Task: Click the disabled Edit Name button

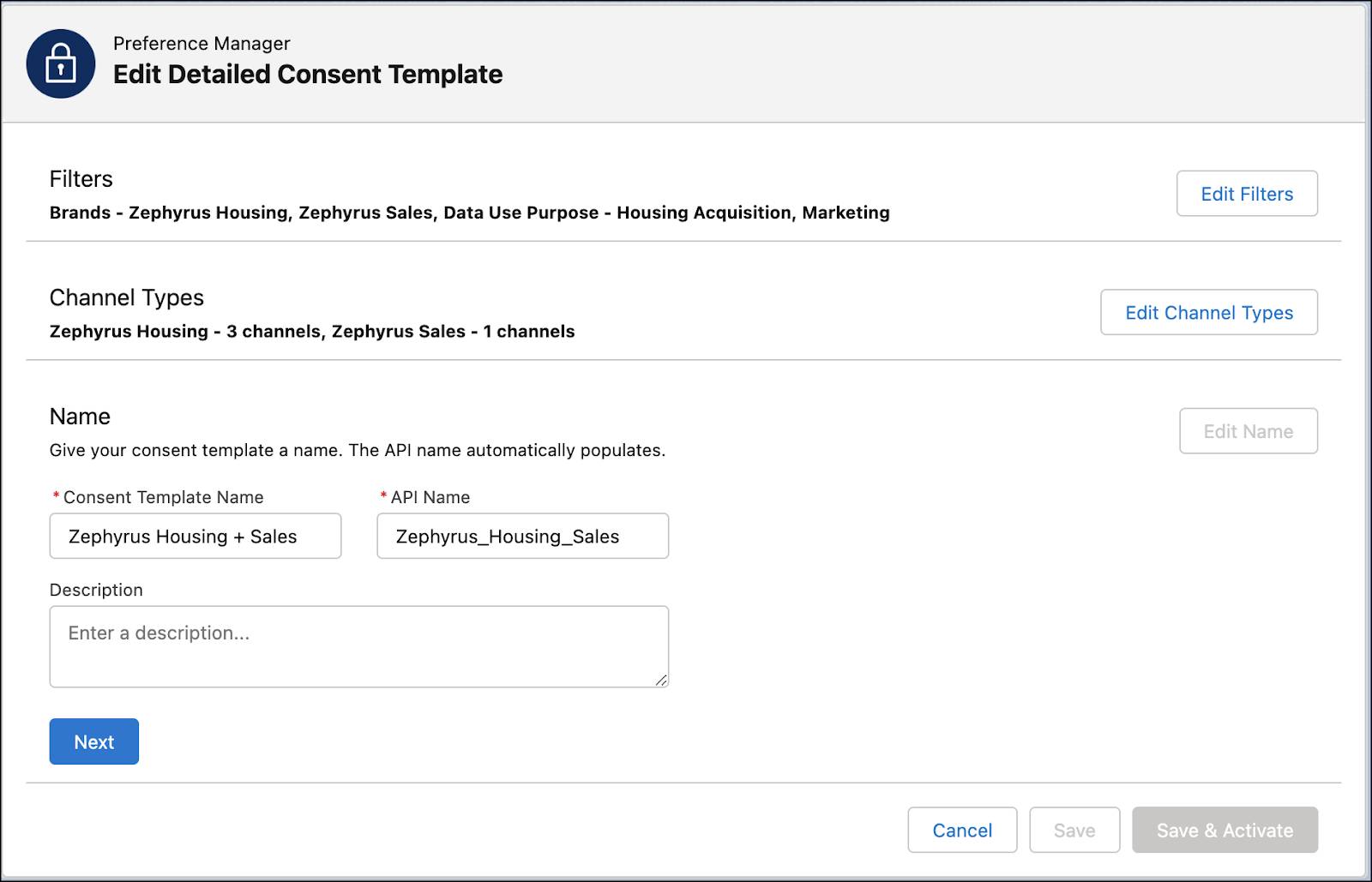Action: 1249,431
